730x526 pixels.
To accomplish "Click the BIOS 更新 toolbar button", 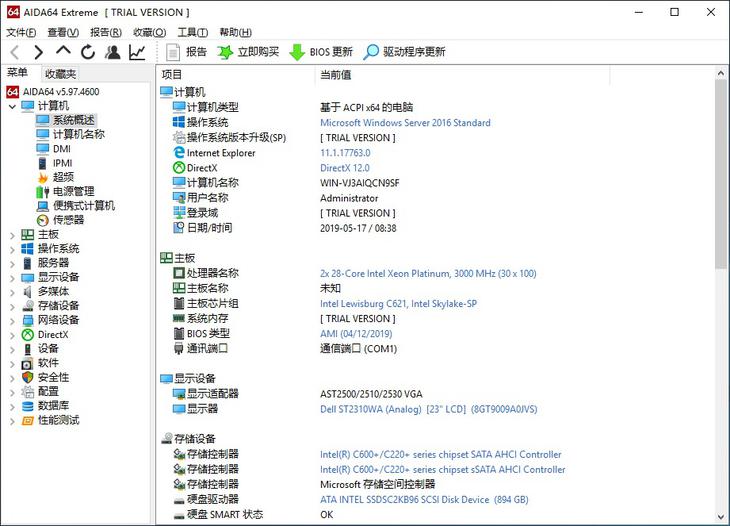I will (x=321, y=52).
